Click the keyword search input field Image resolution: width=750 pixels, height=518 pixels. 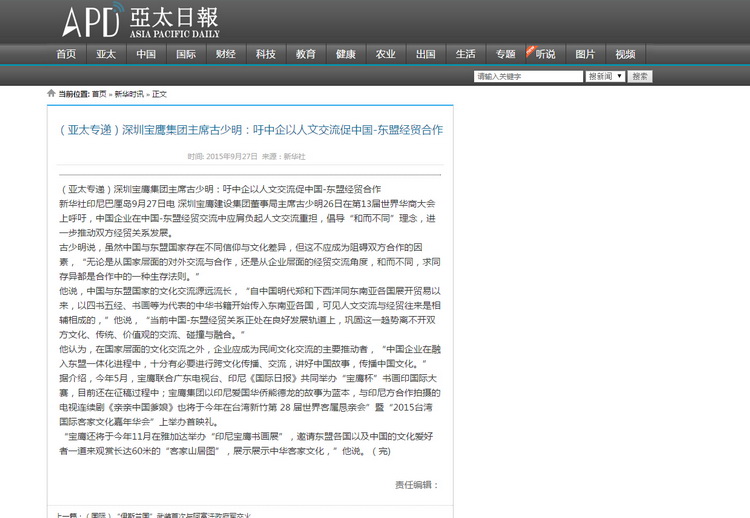click(x=528, y=76)
